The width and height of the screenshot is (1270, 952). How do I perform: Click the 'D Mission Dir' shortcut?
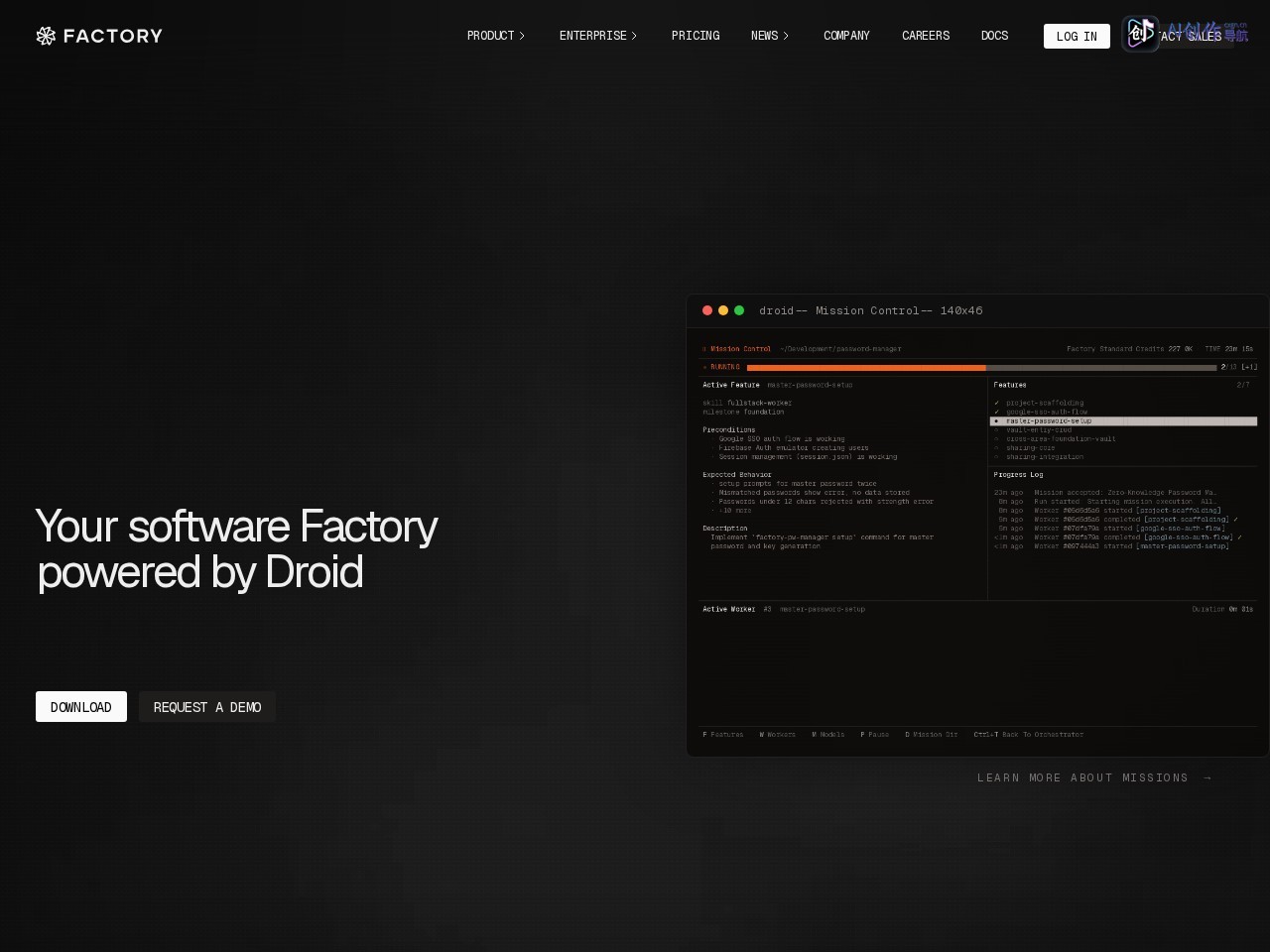932,735
